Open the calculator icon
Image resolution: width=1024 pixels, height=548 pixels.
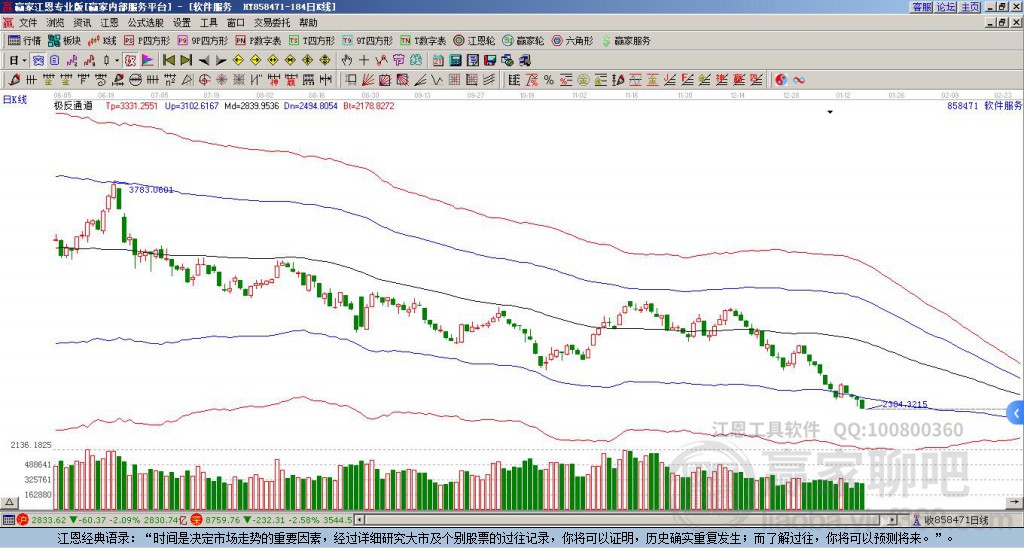point(456,61)
